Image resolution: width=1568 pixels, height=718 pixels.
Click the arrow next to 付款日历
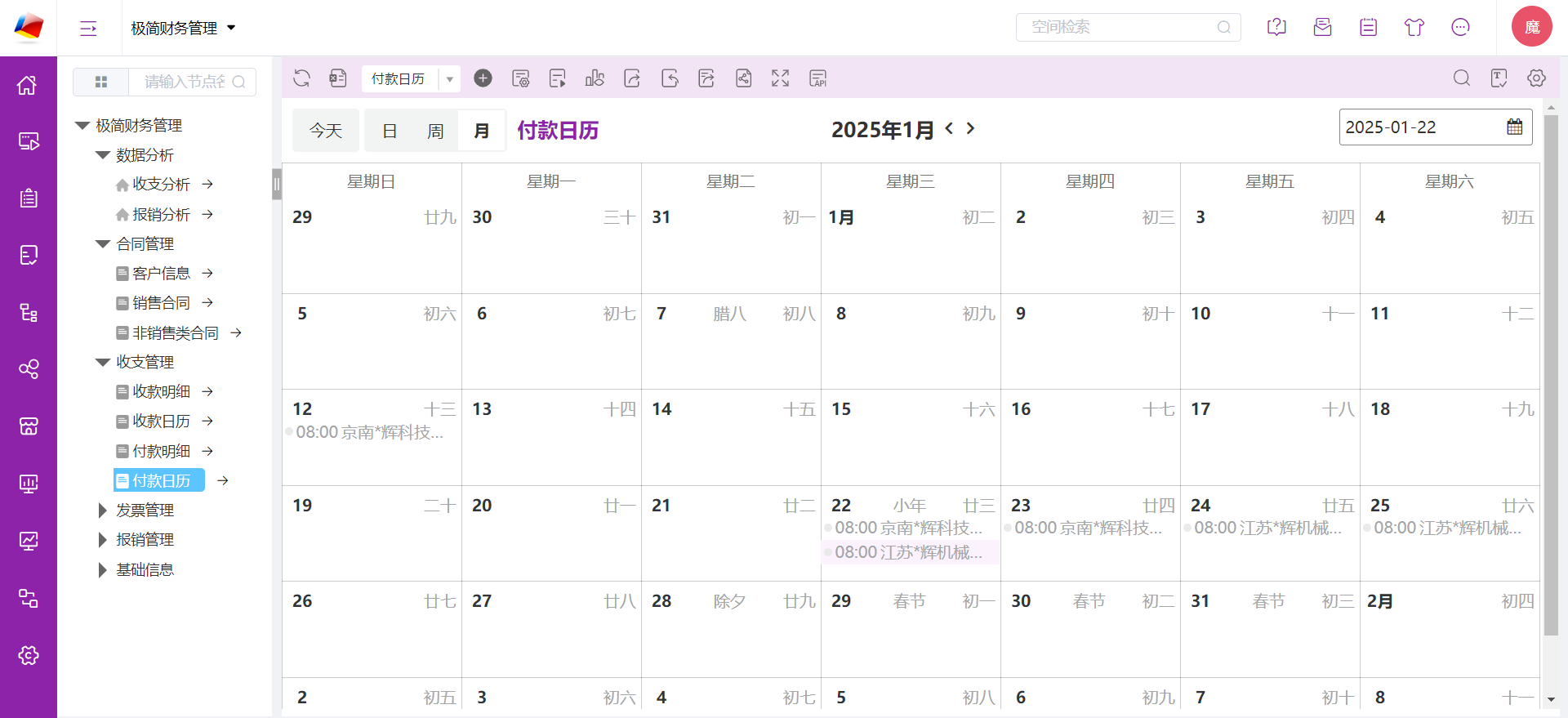[x=223, y=481]
